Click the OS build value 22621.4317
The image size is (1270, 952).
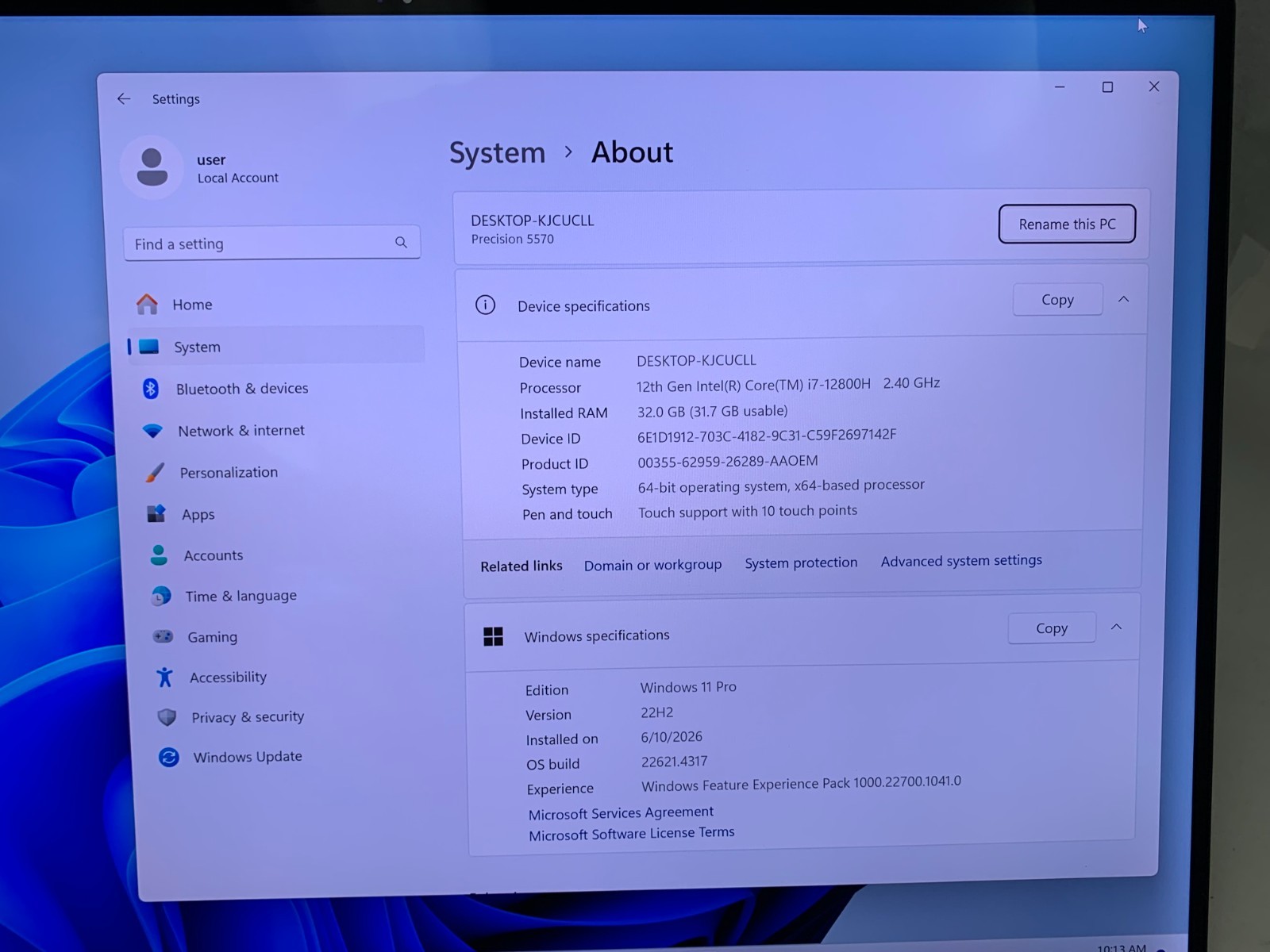pos(674,762)
